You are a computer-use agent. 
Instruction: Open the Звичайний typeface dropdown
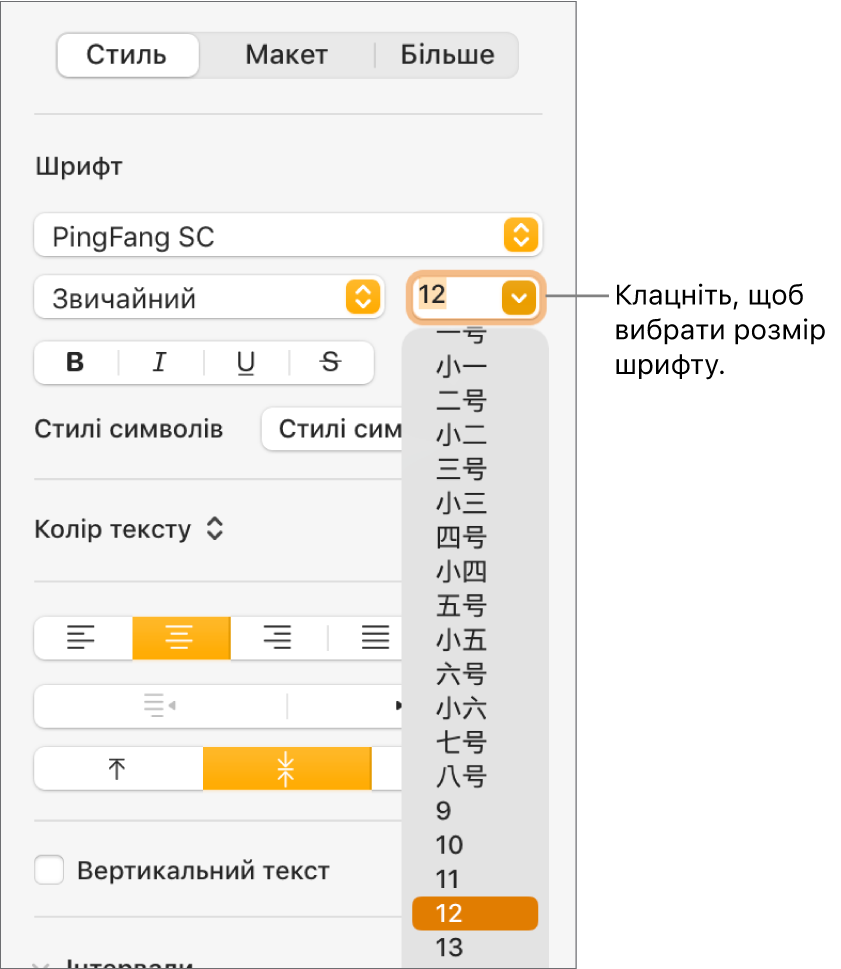click(x=209, y=298)
